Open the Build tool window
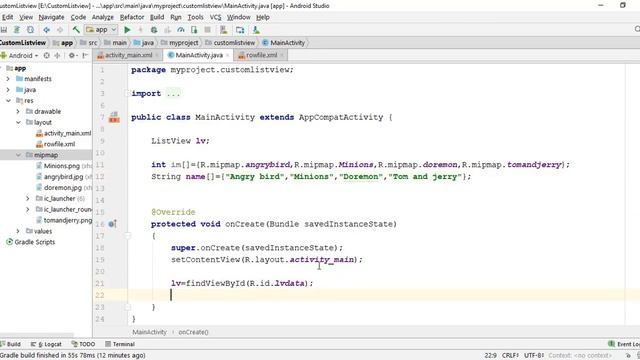The width and height of the screenshot is (640, 360). pos(11,344)
